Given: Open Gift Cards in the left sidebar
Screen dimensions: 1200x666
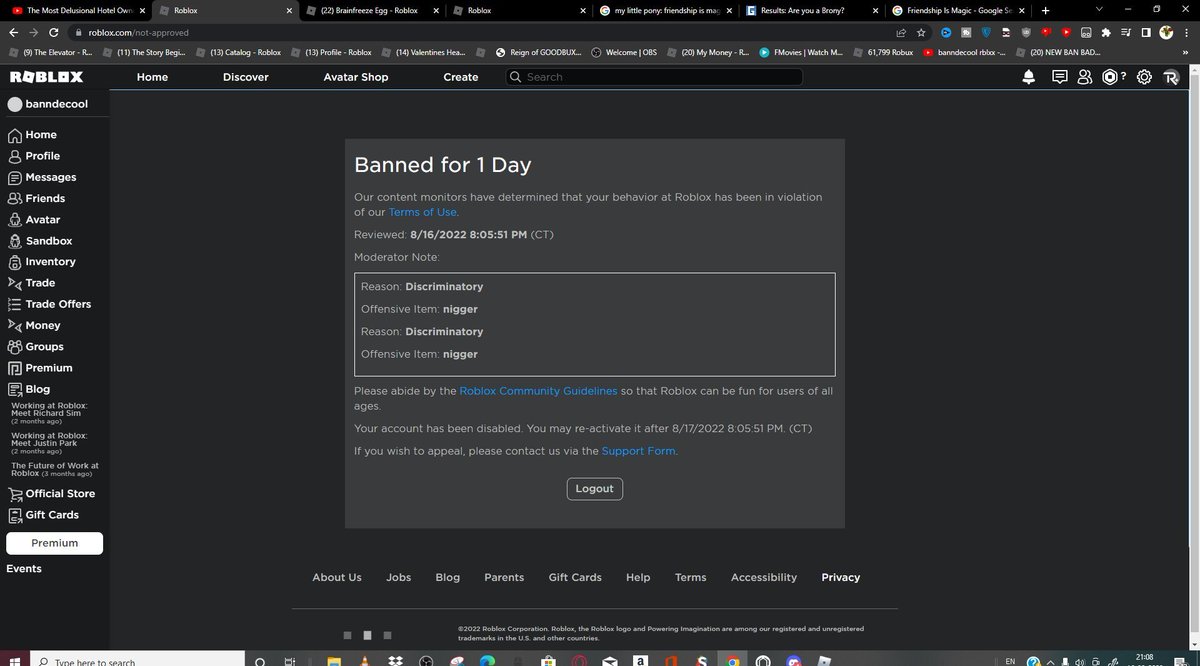Looking at the screenshot, I should [43, 515].
